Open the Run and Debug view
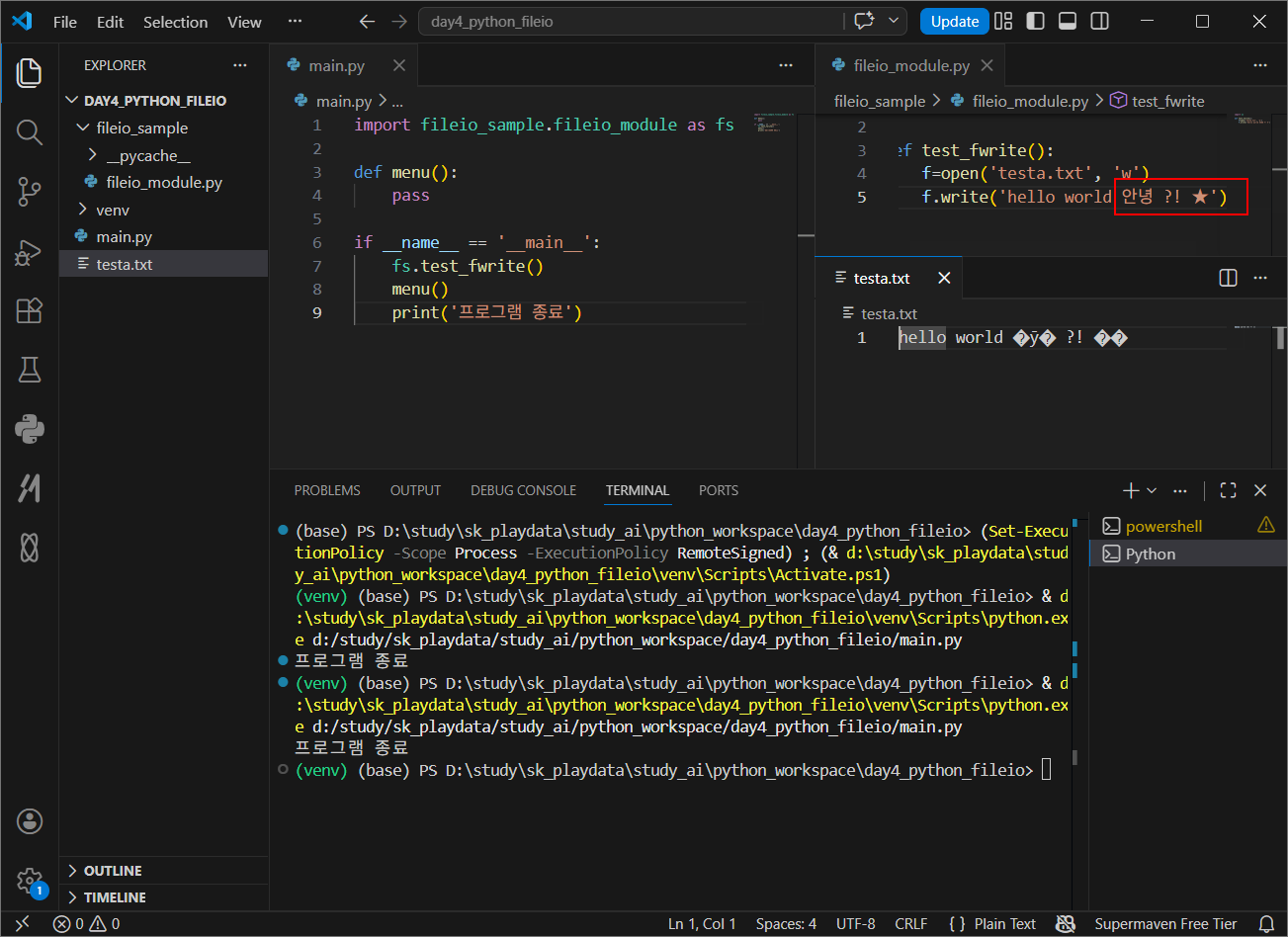 pyautogui.click(x=30, y=251)
